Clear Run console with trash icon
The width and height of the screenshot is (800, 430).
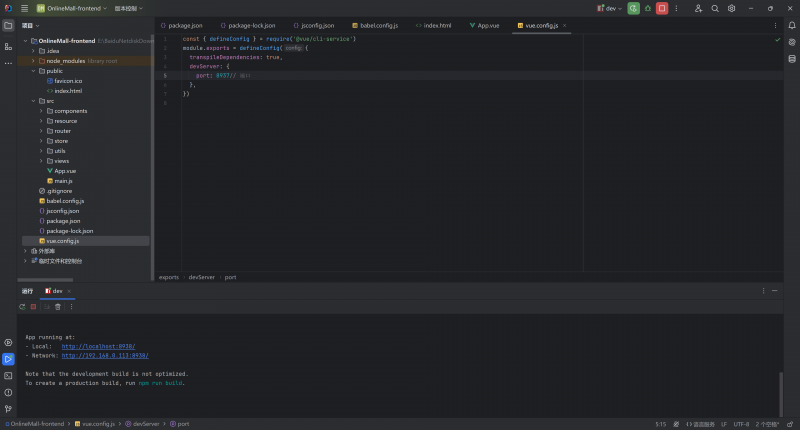(x=58, y=306)
